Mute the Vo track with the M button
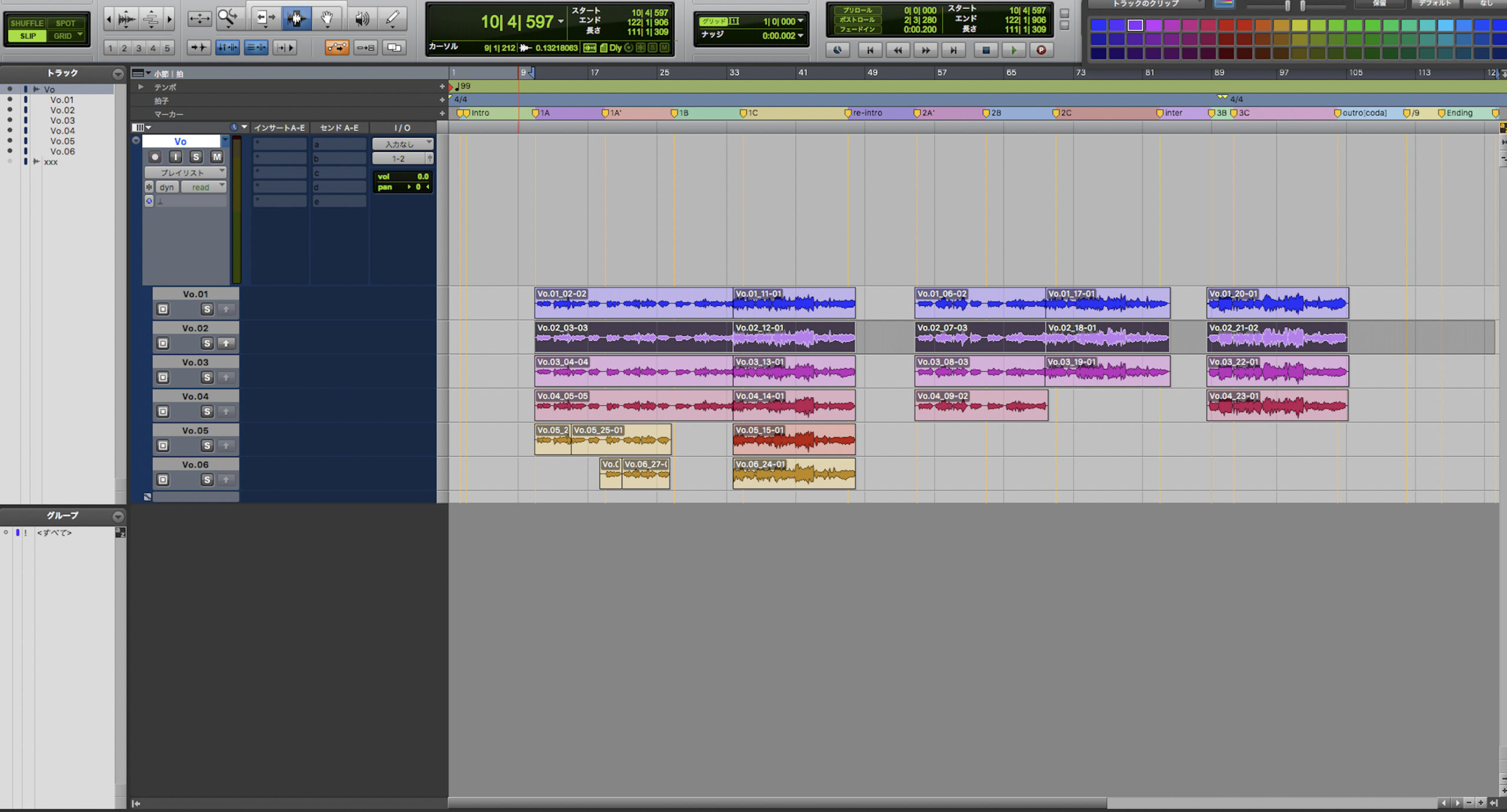The width and height of the screenshot is (1507, 812). tap(217, 157)
